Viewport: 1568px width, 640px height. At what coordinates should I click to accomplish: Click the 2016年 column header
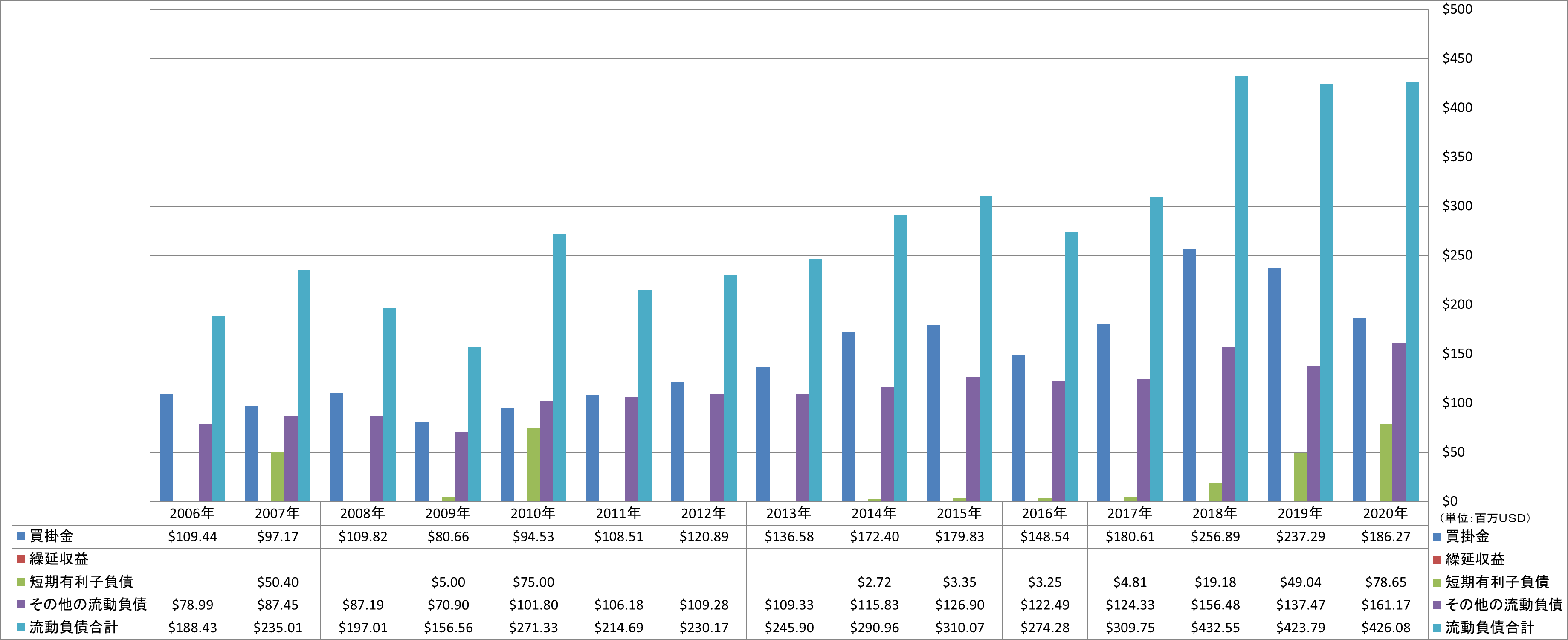point(1044,513)
